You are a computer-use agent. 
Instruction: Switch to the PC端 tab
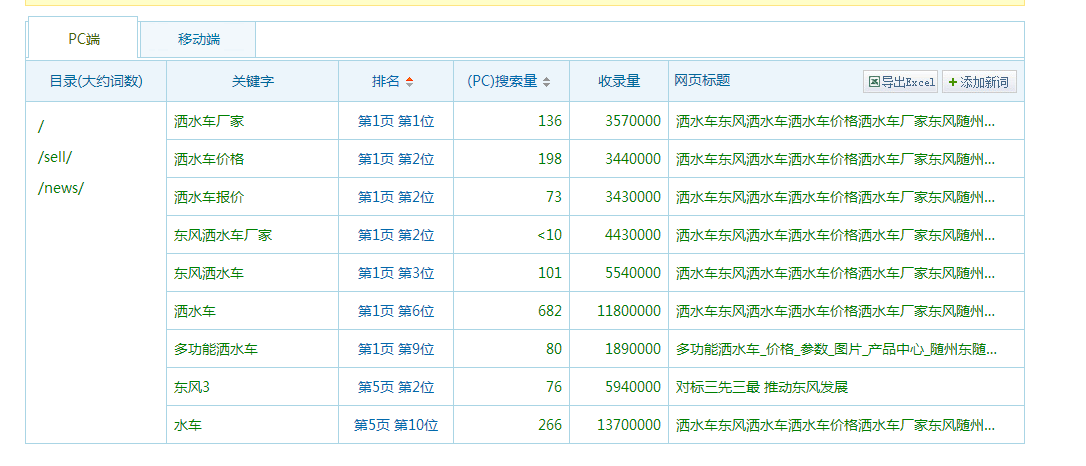(83, 39)
